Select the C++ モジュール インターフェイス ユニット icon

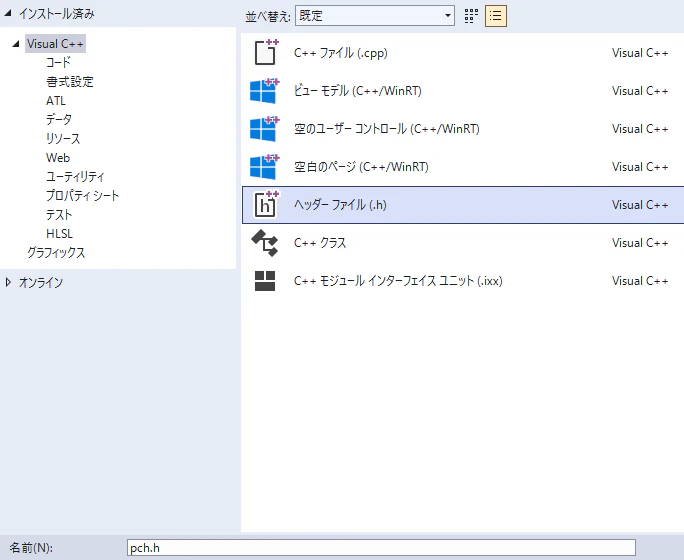tap(265, 281)
